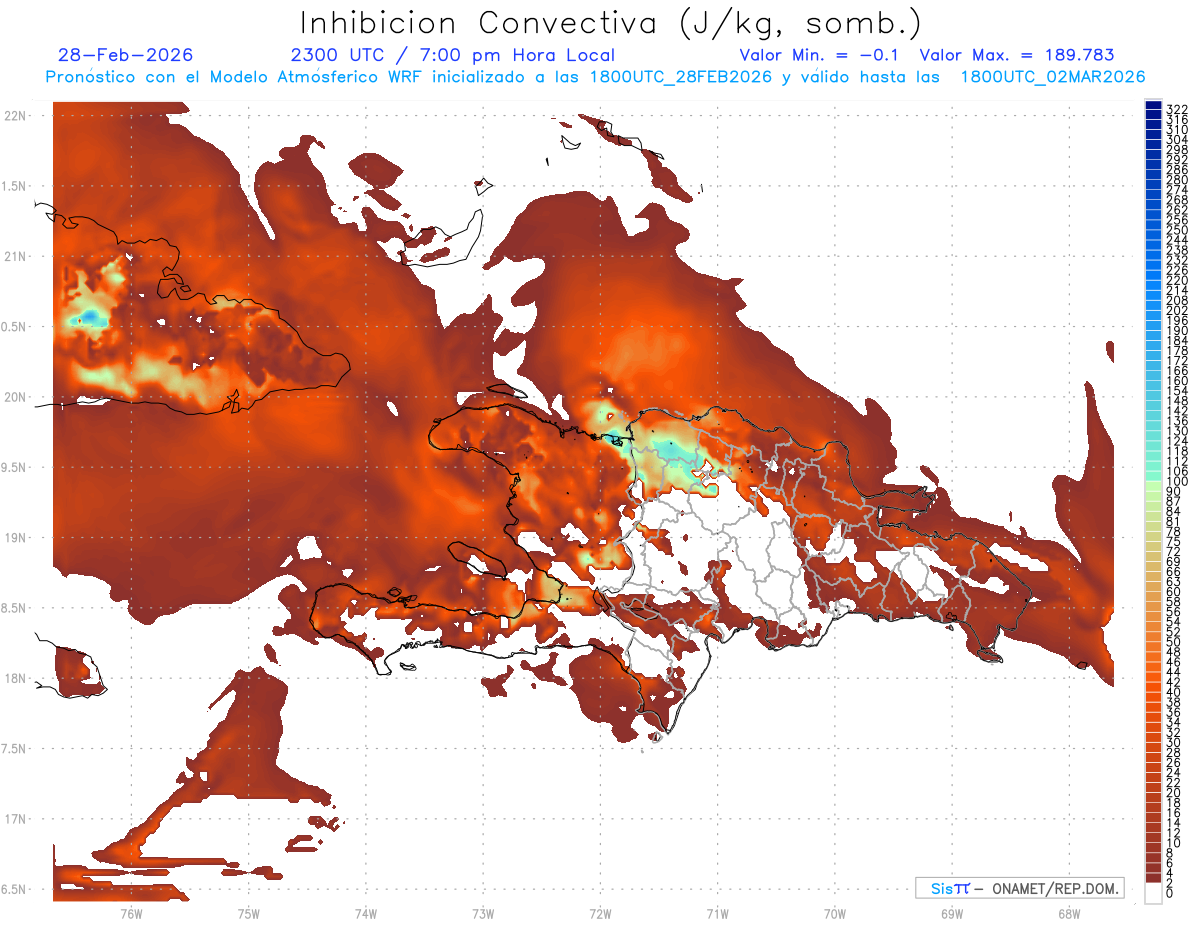Click the title "Inhibicion Convectiva (J/kg, somb.)"
The width and height of the screenshot is (1200, 927).
(x=611, y=23)
